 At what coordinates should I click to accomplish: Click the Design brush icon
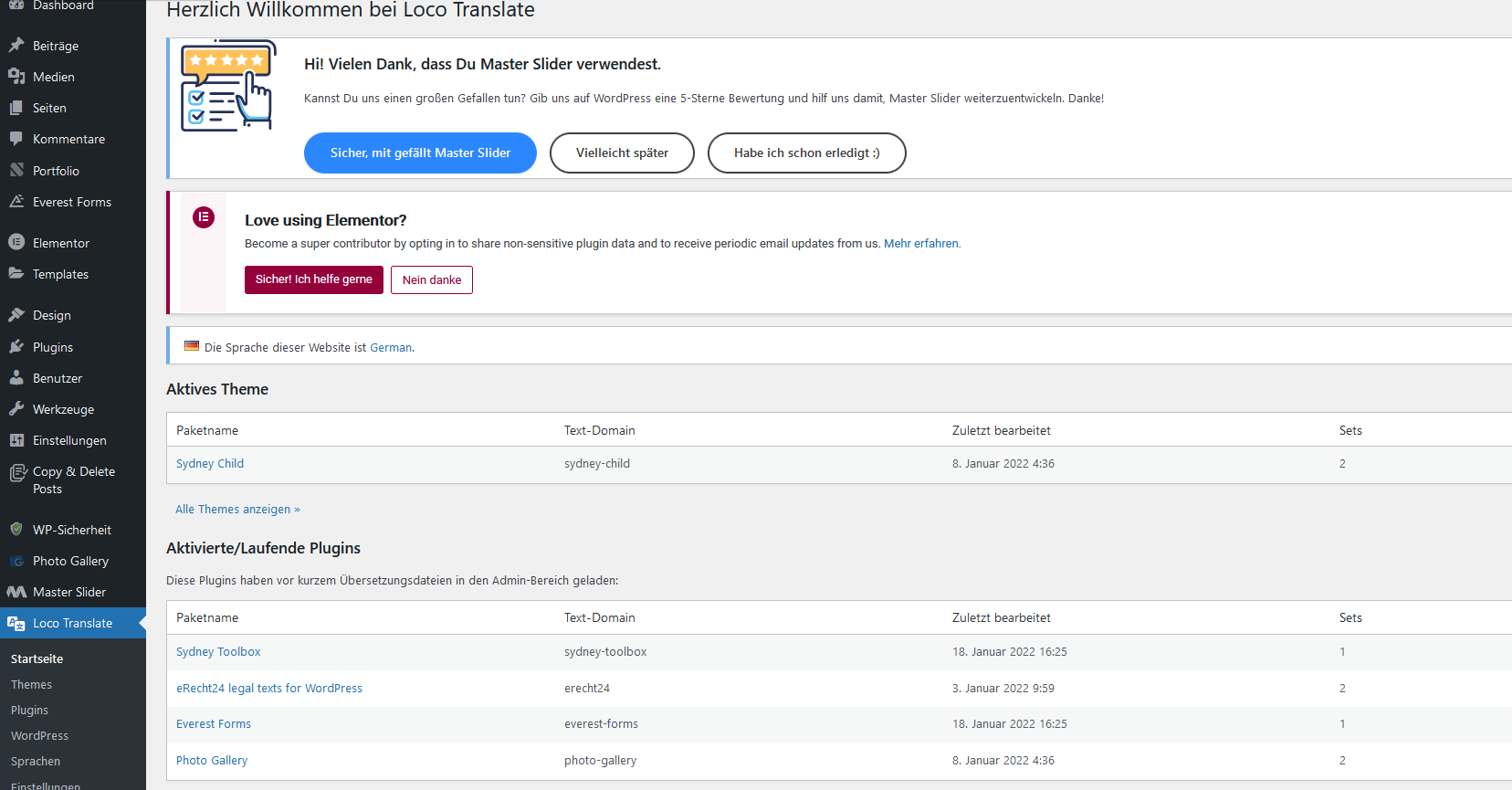[16, 315]
